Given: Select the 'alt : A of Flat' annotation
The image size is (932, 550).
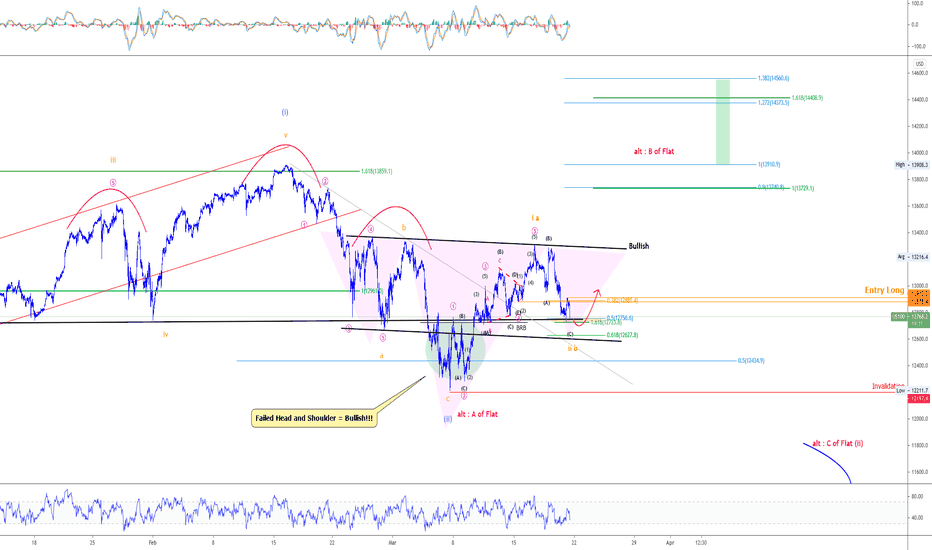Looking at the screenshot, I should 477,414.
